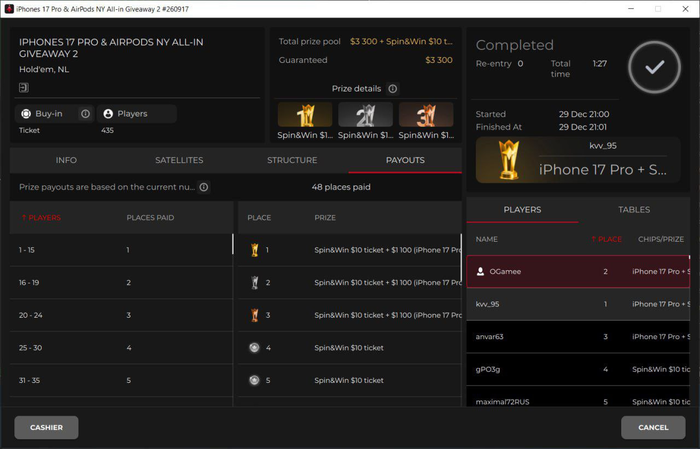Sort player list by PLACE column

[606, 239]
